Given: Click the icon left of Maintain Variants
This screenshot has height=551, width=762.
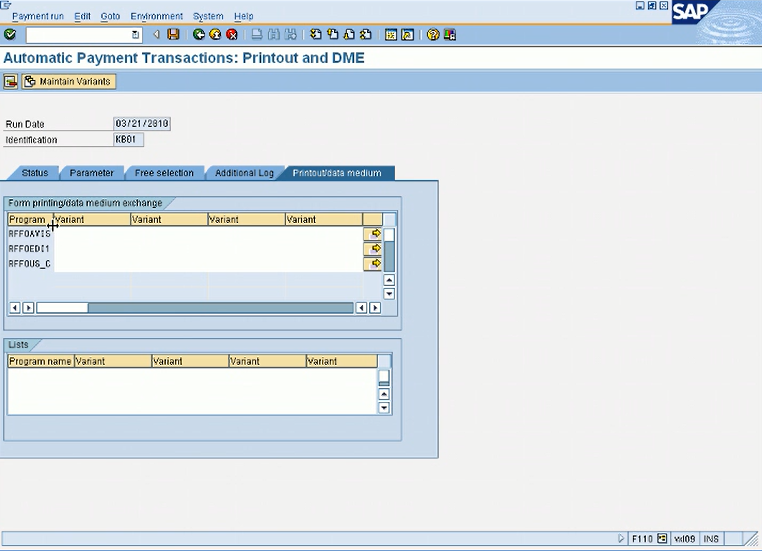Looking at the screenshot, I should click(x=10, y=81).
